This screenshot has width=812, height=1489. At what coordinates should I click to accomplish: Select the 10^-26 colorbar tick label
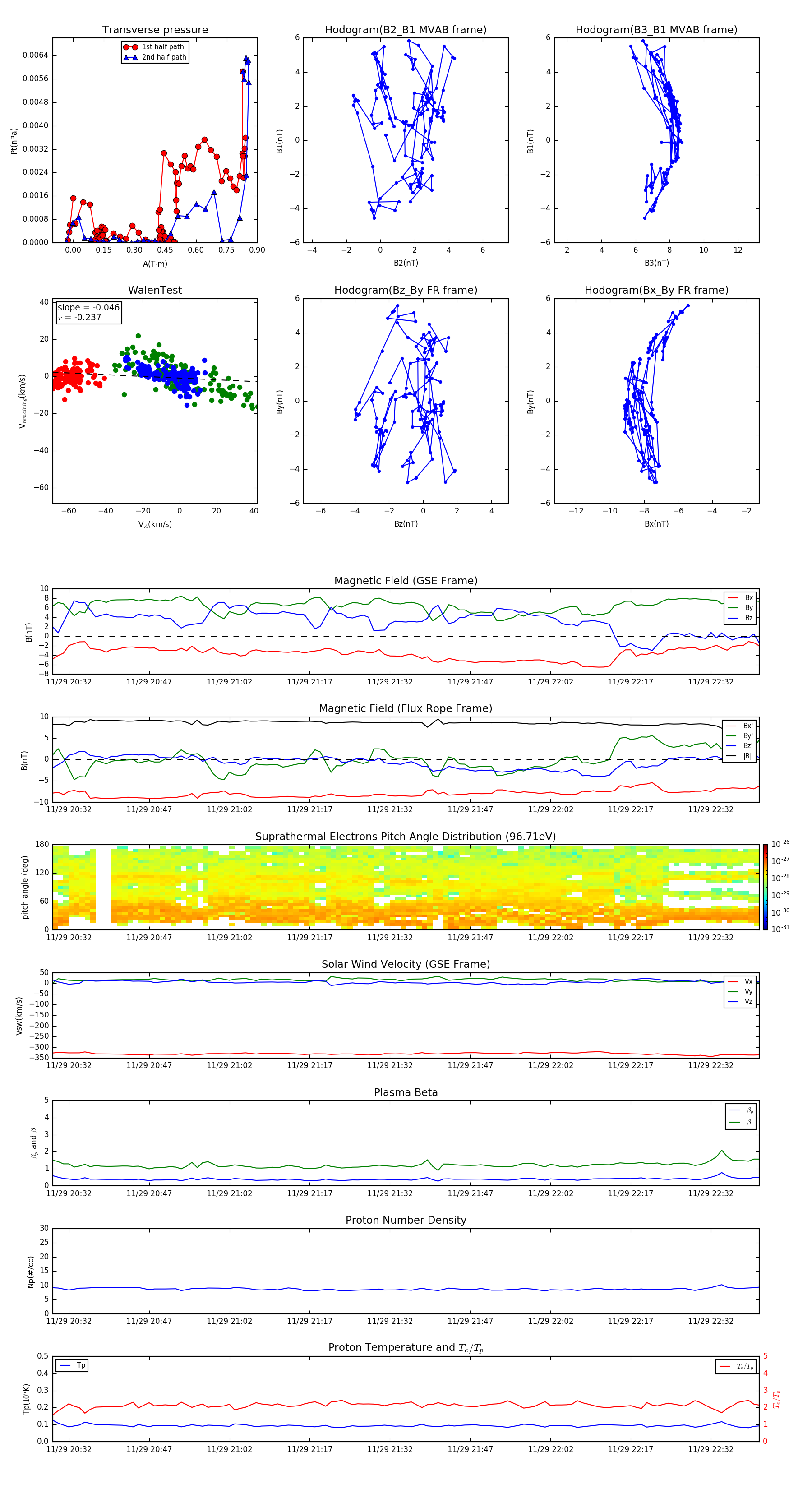780,844
